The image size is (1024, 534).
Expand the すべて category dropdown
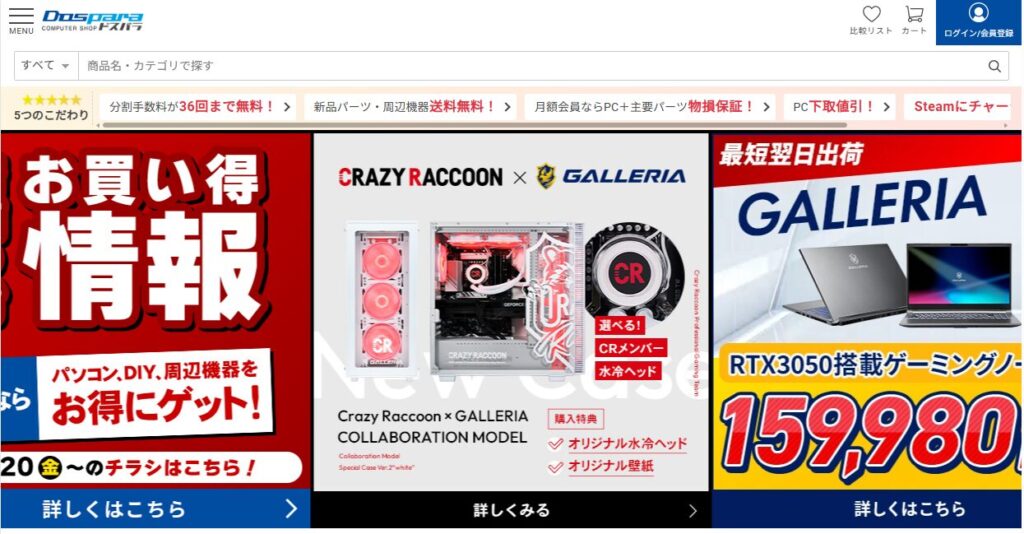46,65
